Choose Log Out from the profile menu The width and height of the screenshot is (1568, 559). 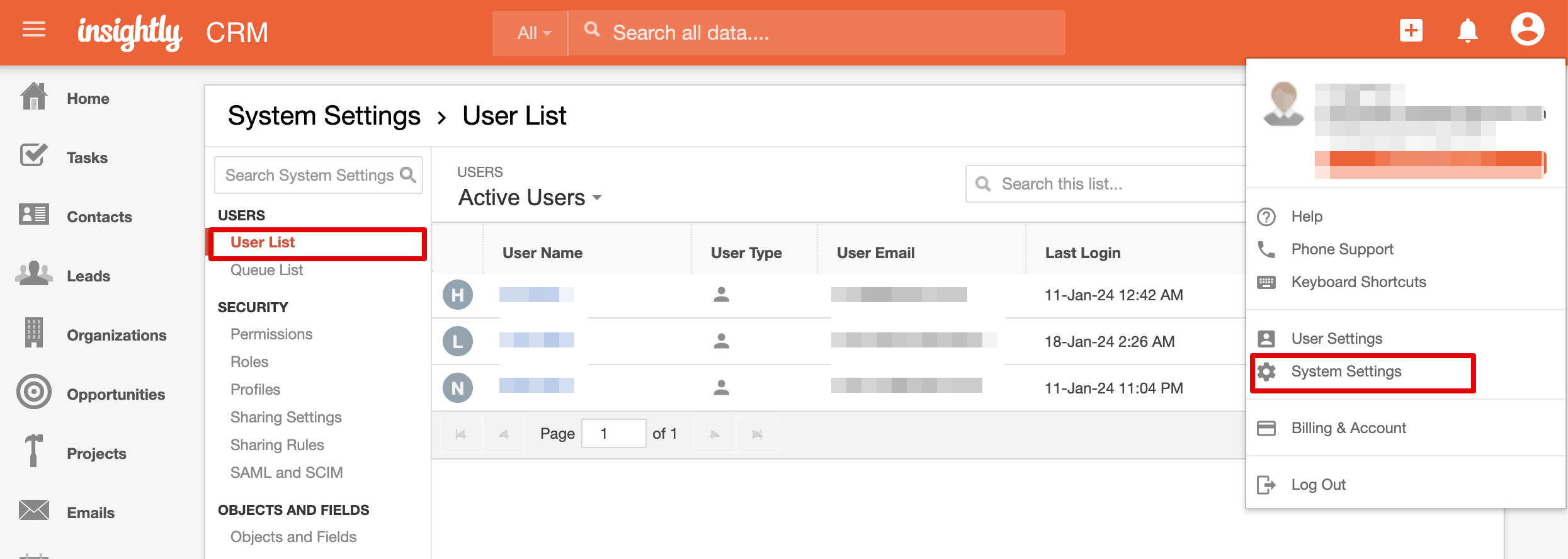tap(1318, 485)
